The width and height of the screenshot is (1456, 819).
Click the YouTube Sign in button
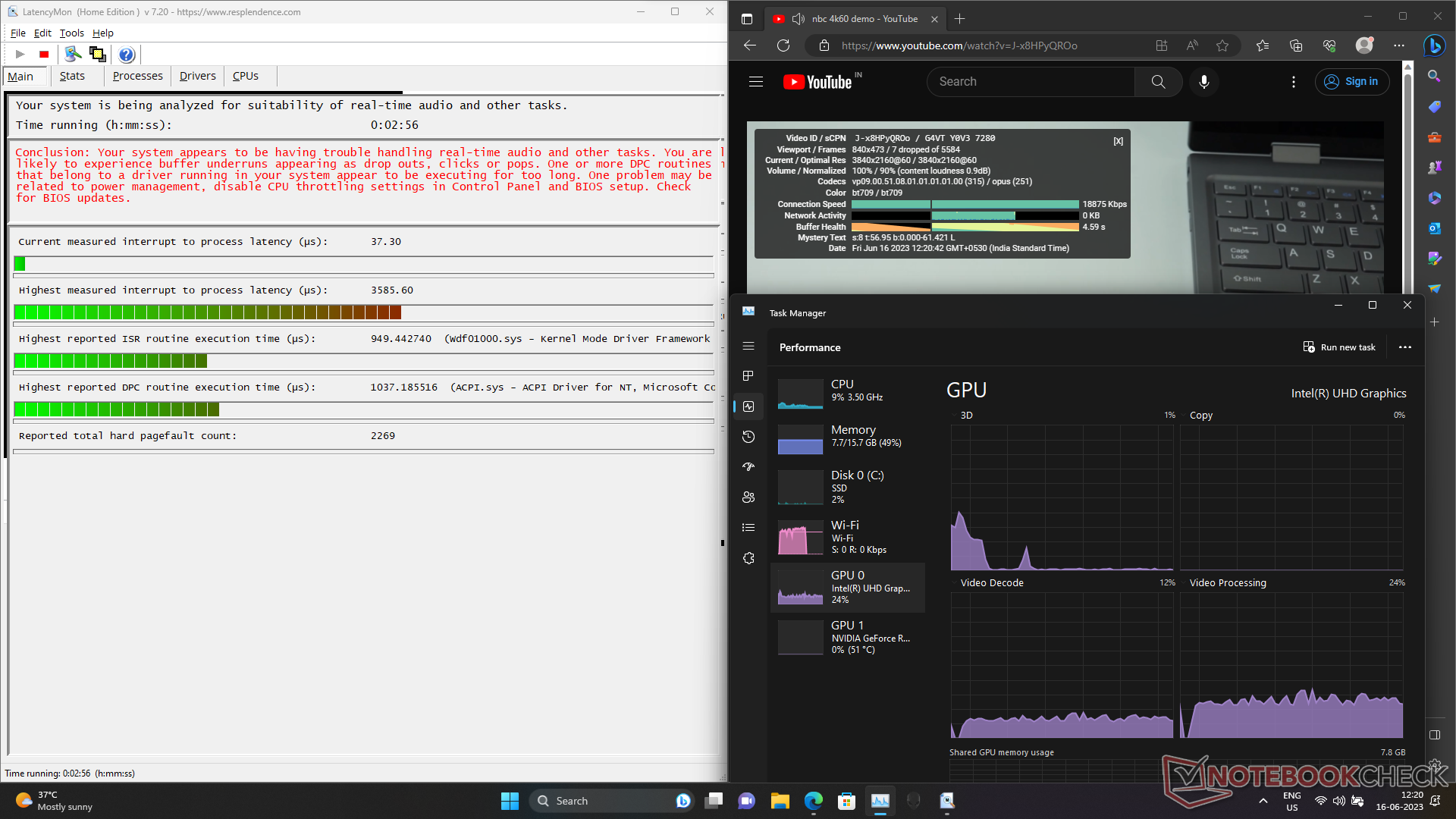(x=1352, y=82)
